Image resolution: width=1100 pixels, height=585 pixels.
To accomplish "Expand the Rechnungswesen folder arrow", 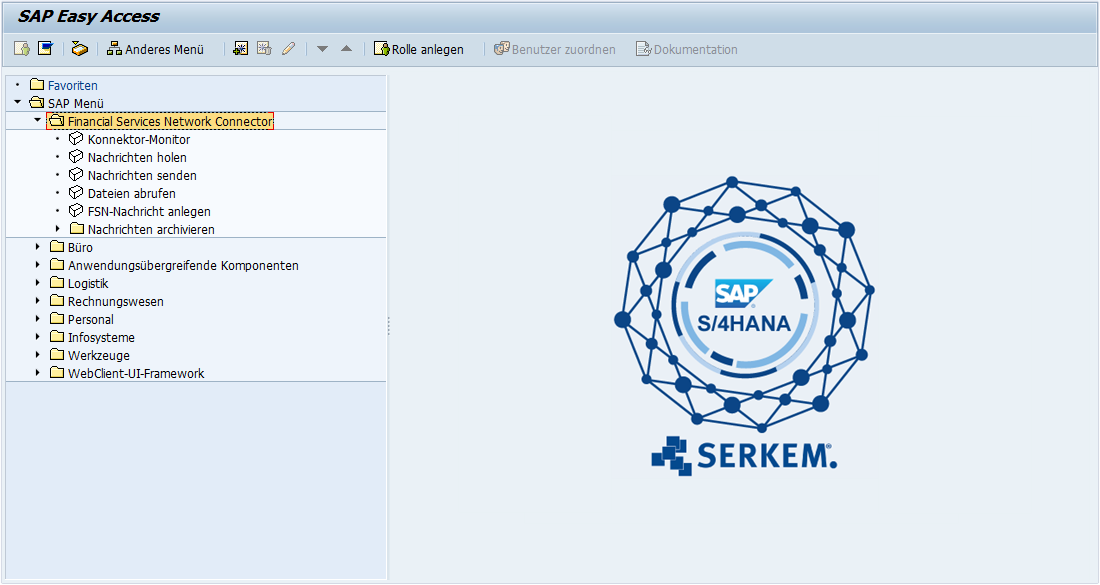I will [x=37, y=301].
